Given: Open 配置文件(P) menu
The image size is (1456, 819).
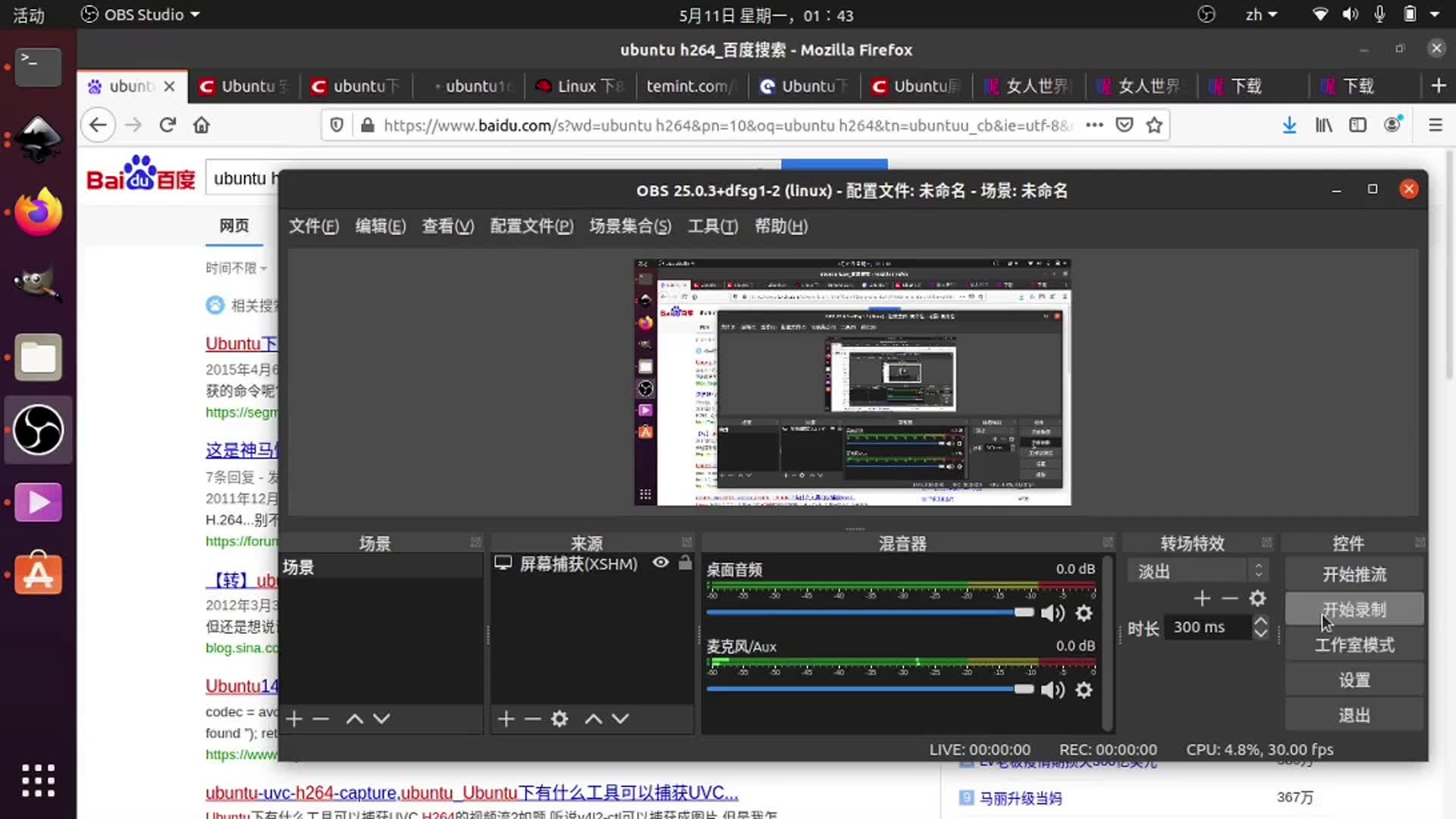Looking at the screenshot, I should tap(532, 226).
